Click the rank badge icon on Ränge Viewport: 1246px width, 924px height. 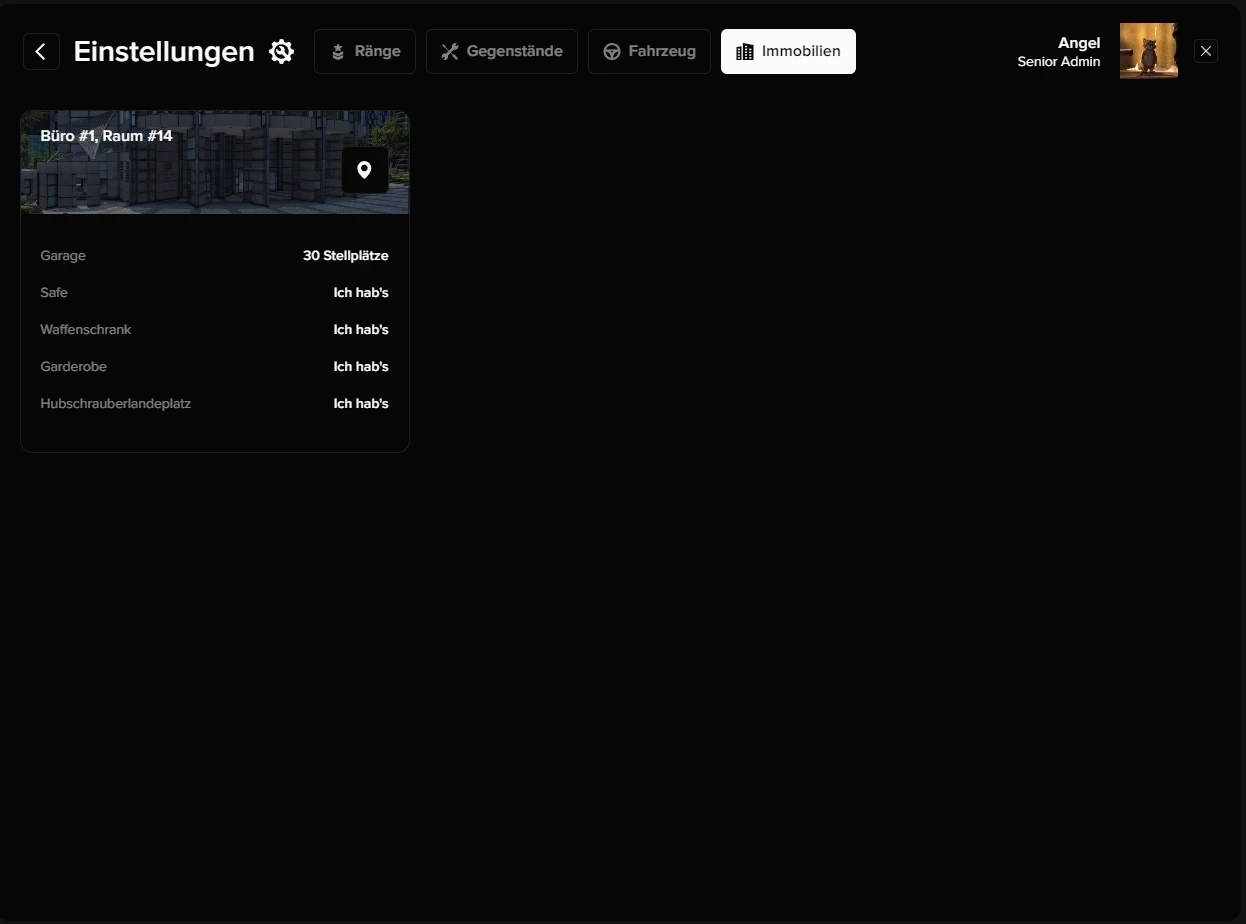[x=338, y=52]
